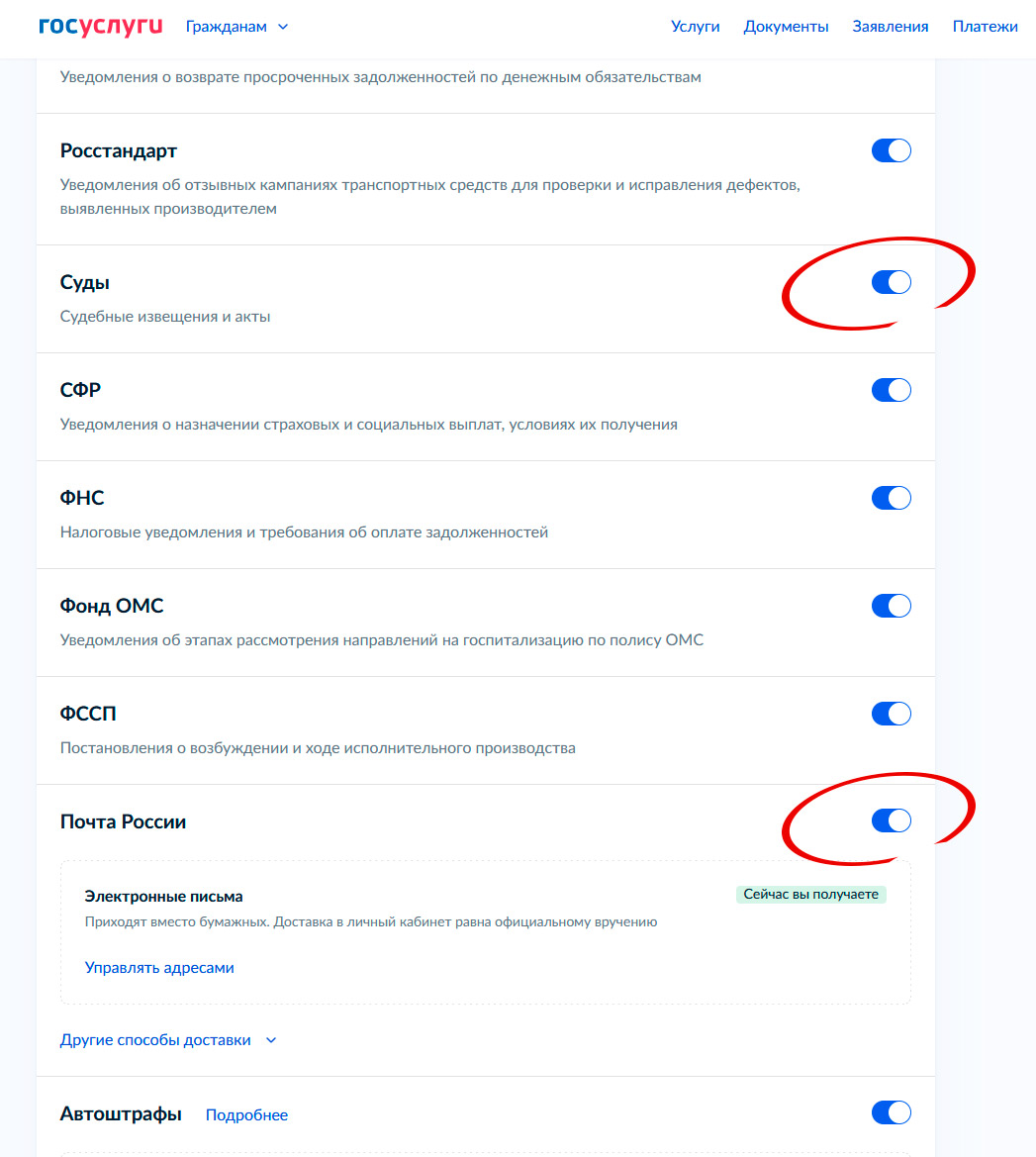Disable ФССП notifications toggle

891,714
